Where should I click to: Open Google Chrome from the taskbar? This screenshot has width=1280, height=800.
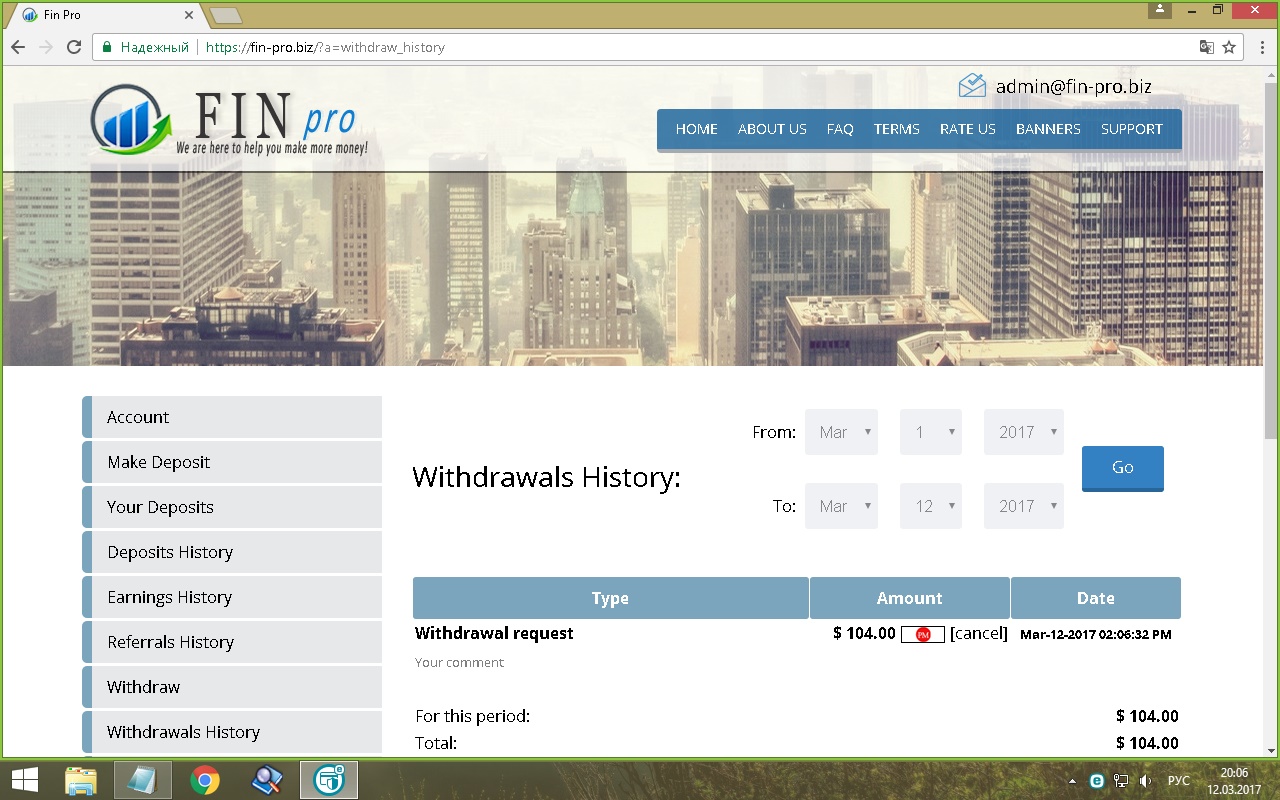tap(205, 780)
